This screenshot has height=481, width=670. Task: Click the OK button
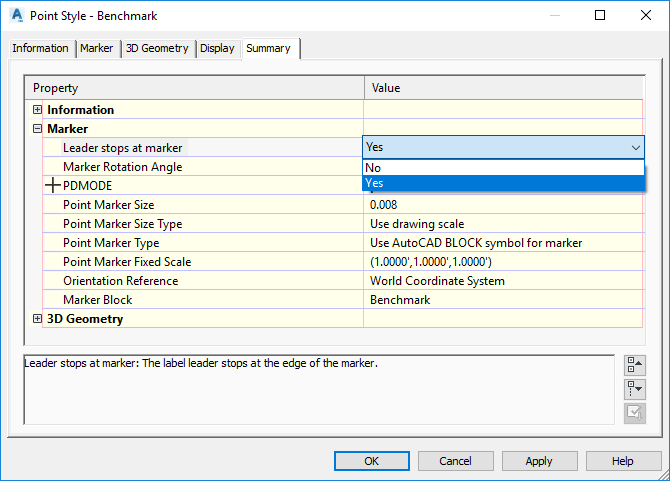point(371,461)
